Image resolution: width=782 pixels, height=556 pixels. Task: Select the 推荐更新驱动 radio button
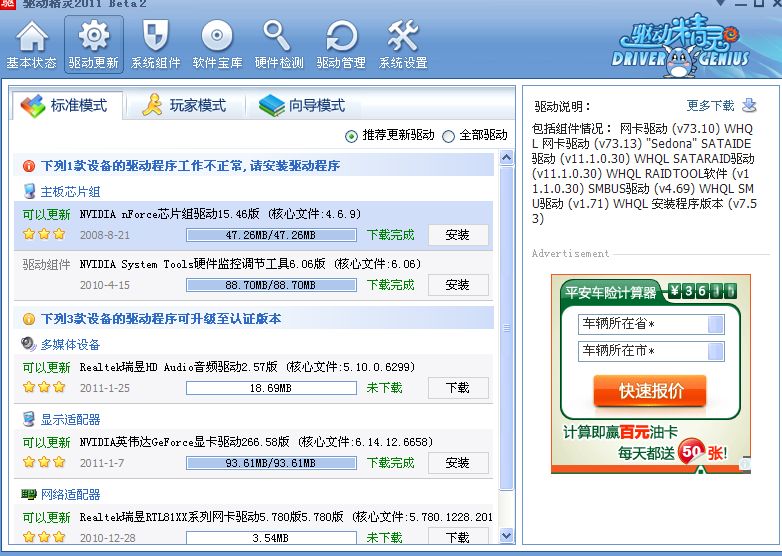(x=351, y=136)
